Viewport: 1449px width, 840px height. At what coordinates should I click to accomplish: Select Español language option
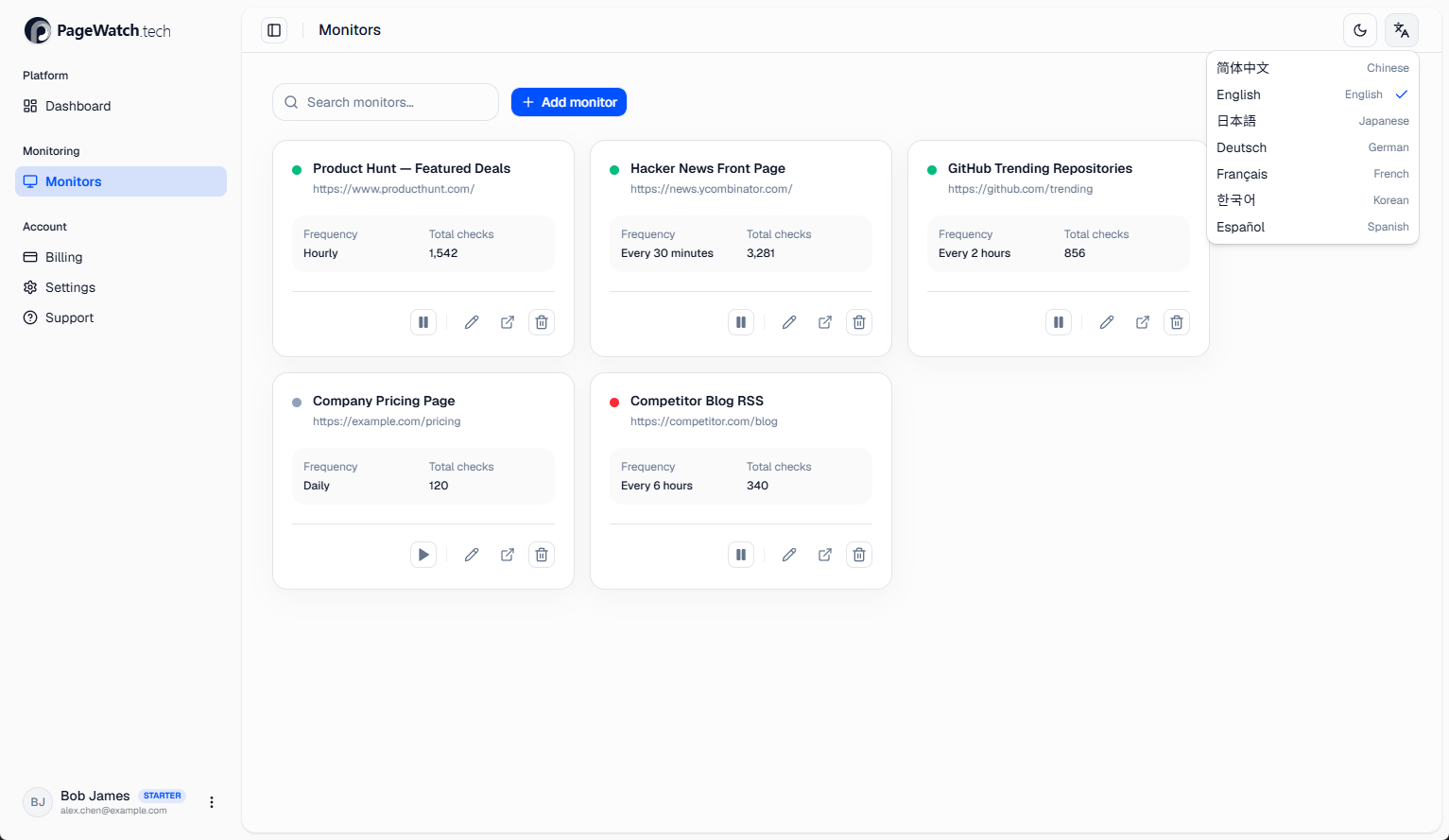[1313, 227]
